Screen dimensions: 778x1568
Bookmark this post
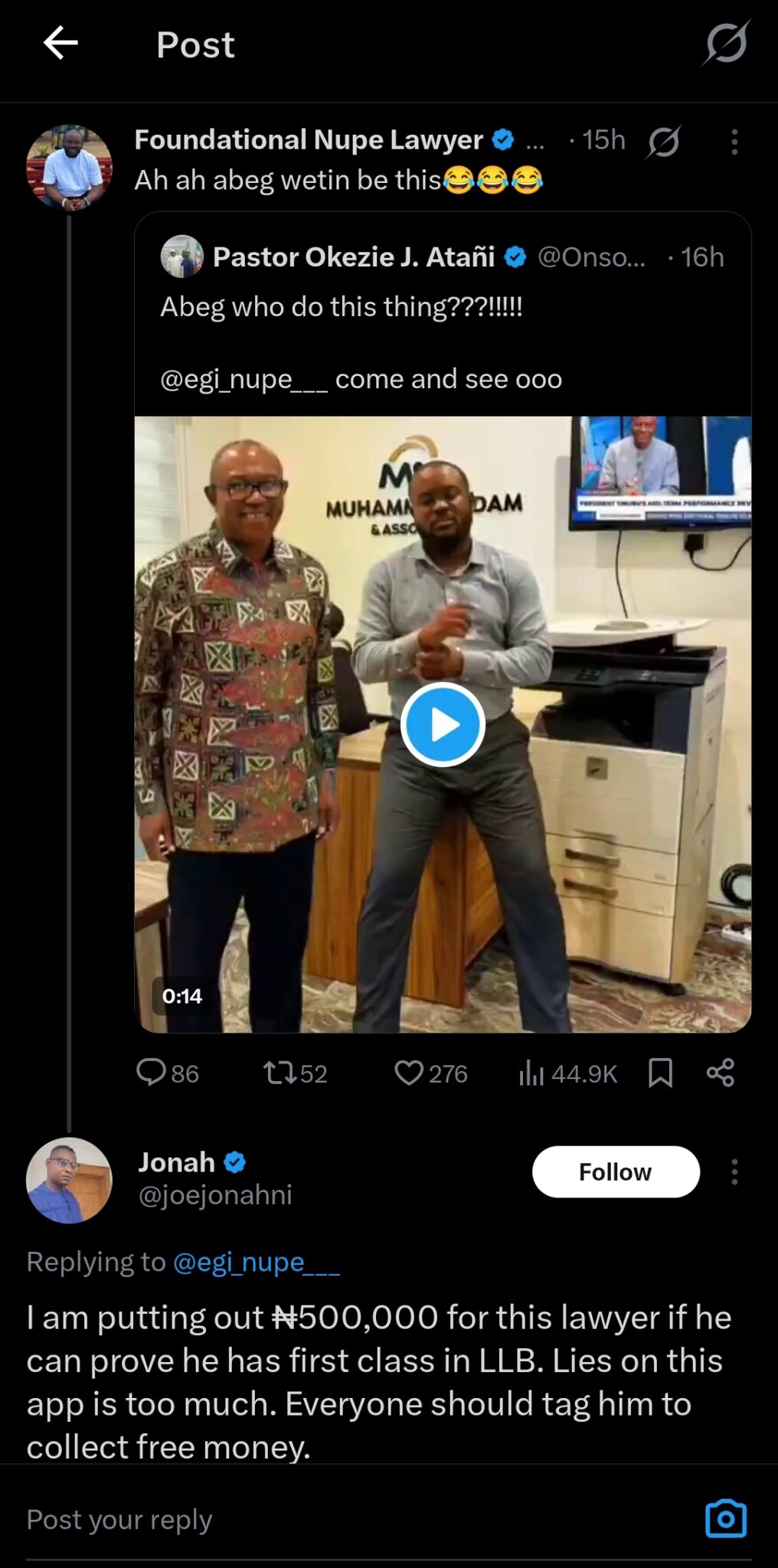(660, 1073)
